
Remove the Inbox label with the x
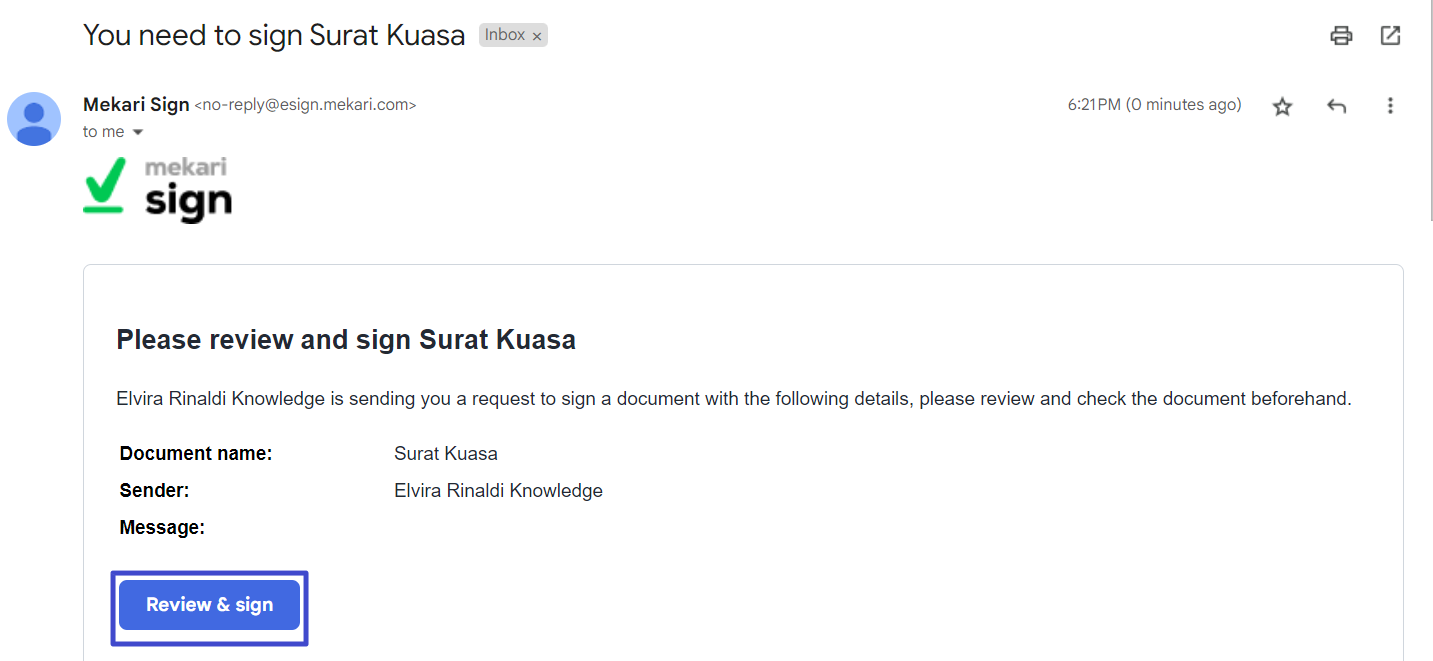[x=537, y=36]
